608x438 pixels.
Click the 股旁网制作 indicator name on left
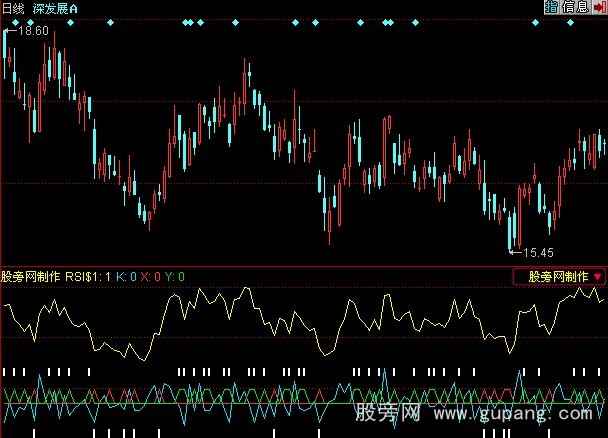point(31,277)
